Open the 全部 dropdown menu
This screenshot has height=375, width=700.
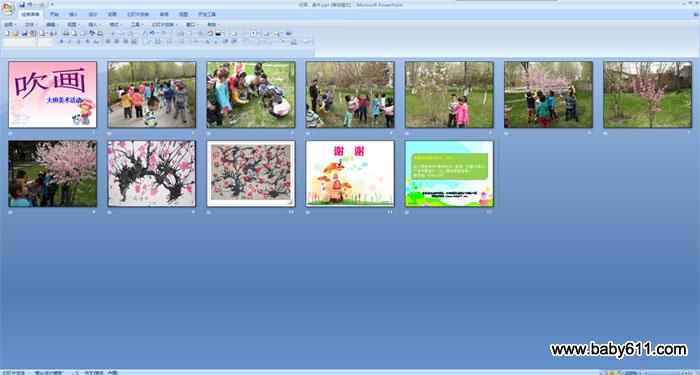[10, 25]
